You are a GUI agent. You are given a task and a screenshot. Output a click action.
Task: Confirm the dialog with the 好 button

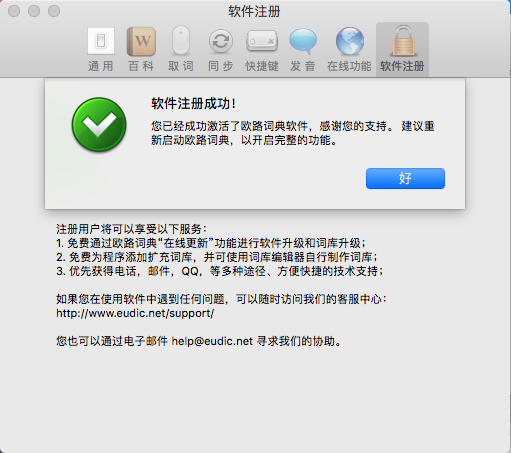point(405,178)
